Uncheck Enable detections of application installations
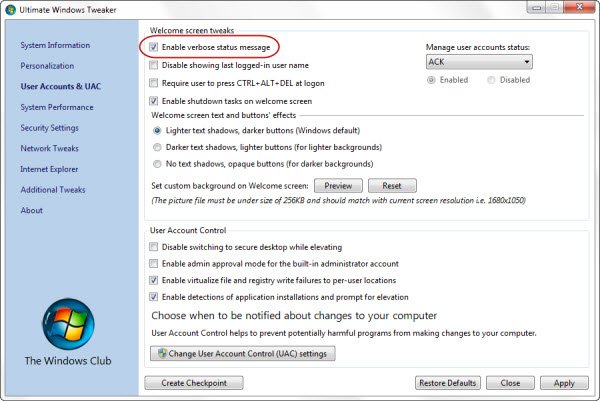The height and width of the screenshot is (401, 600). [153, 297]
